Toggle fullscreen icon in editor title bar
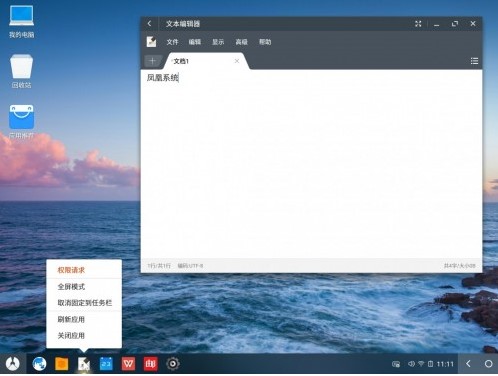 tap(418, 24)
